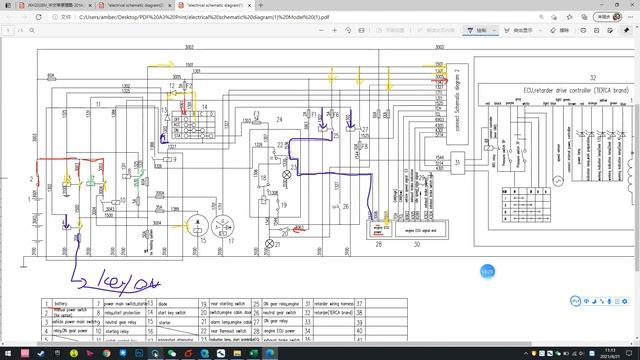Zoom out the PDF view
Viewport: 640px width, 360px height.
322,30
